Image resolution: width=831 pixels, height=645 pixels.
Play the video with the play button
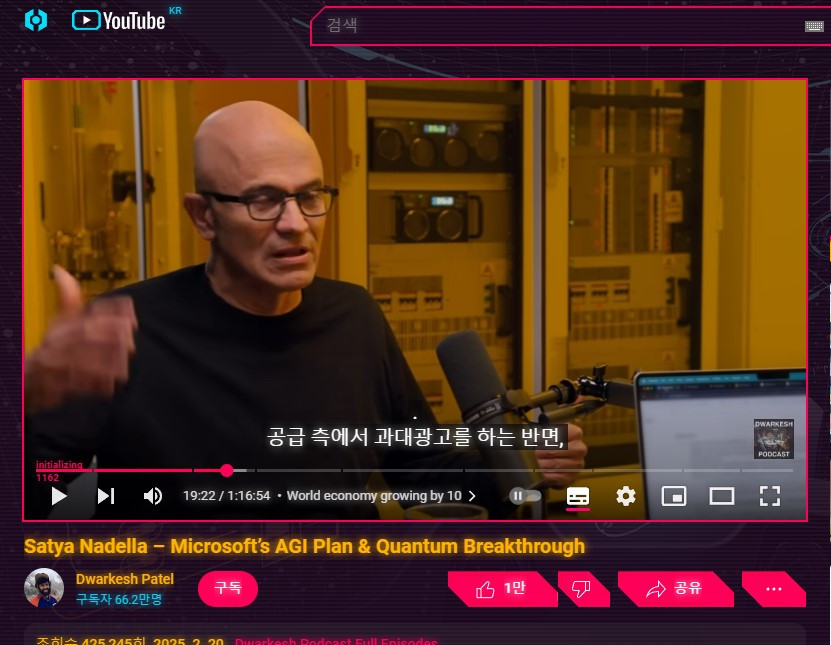[x=58, y=496]
